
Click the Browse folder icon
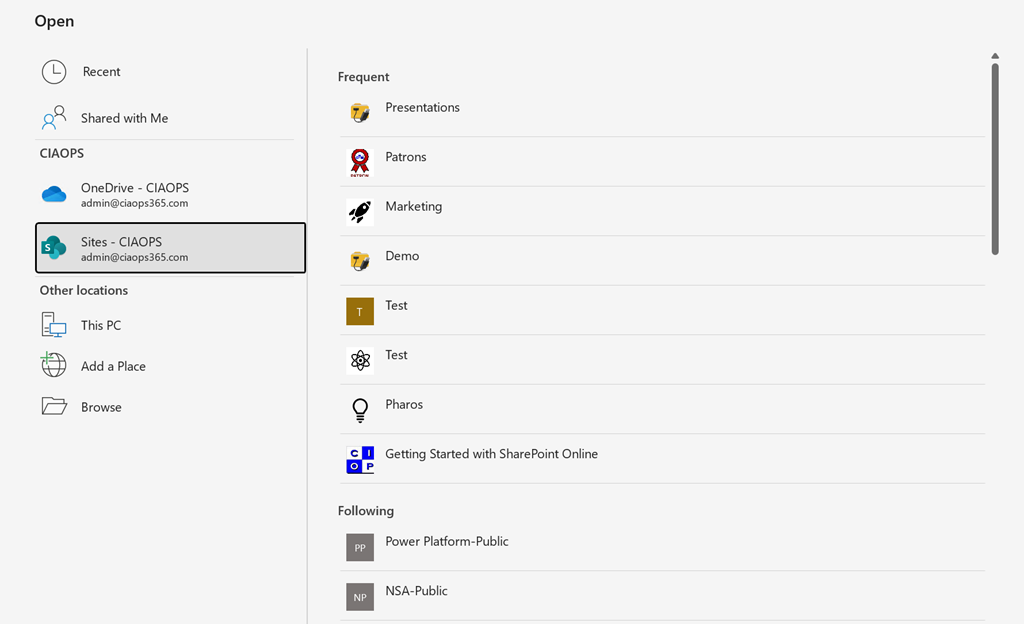coord(53,406)
